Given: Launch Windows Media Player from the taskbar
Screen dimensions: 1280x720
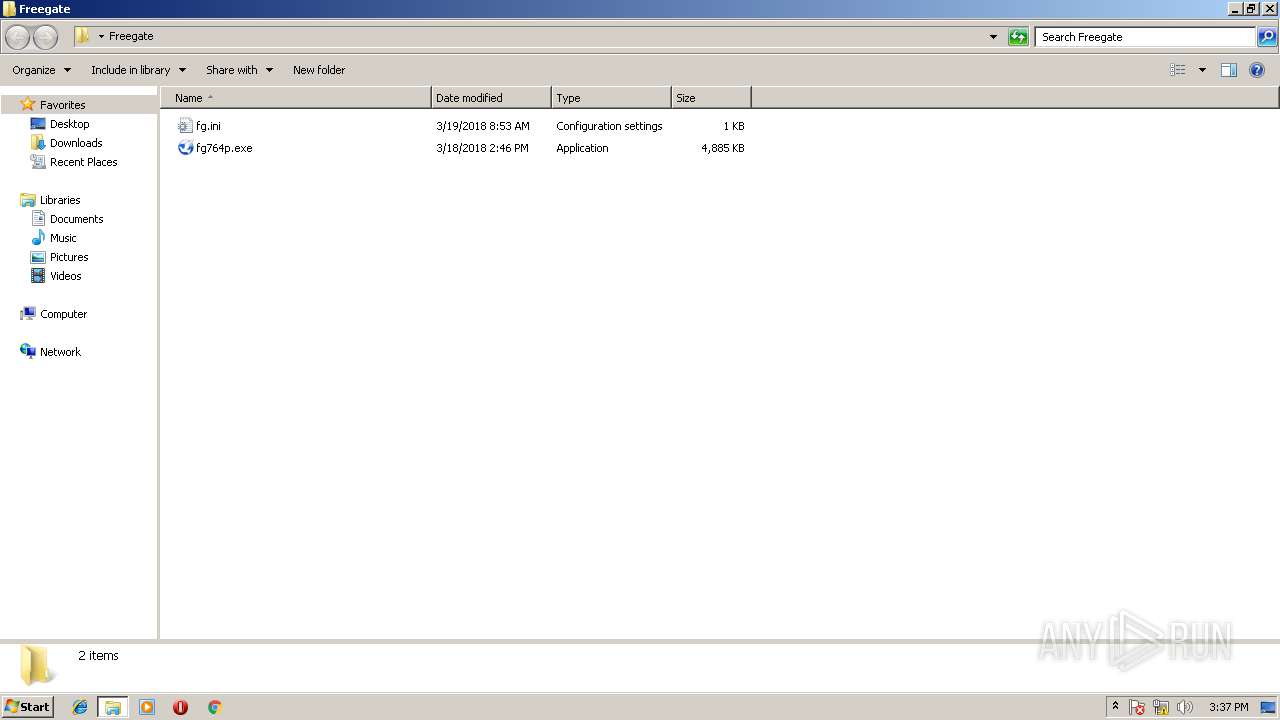Looking at the screenshot, I should click(x=147, y=707).
